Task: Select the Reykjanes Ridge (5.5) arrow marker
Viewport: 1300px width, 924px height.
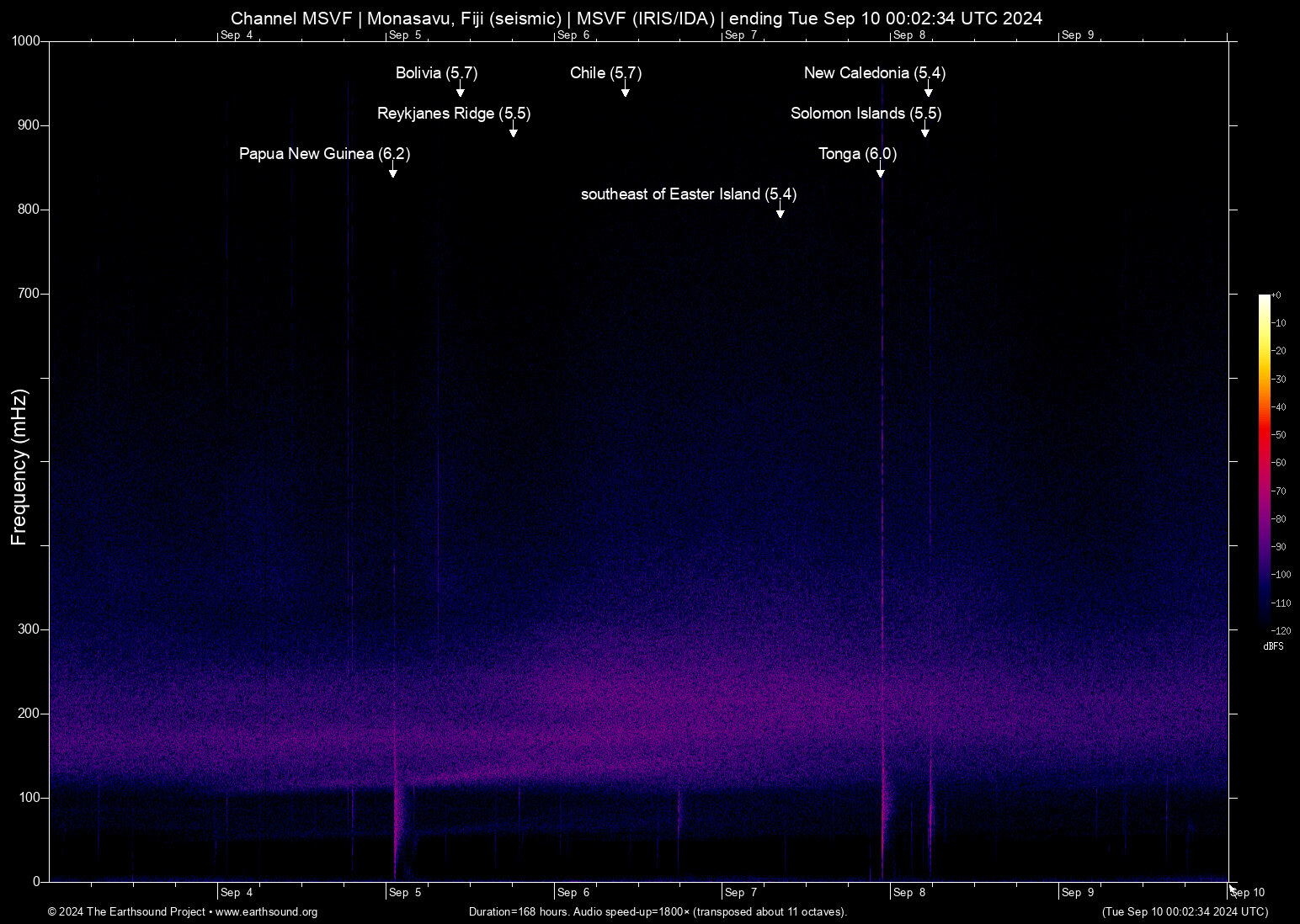Action: [x=514, y=131]
